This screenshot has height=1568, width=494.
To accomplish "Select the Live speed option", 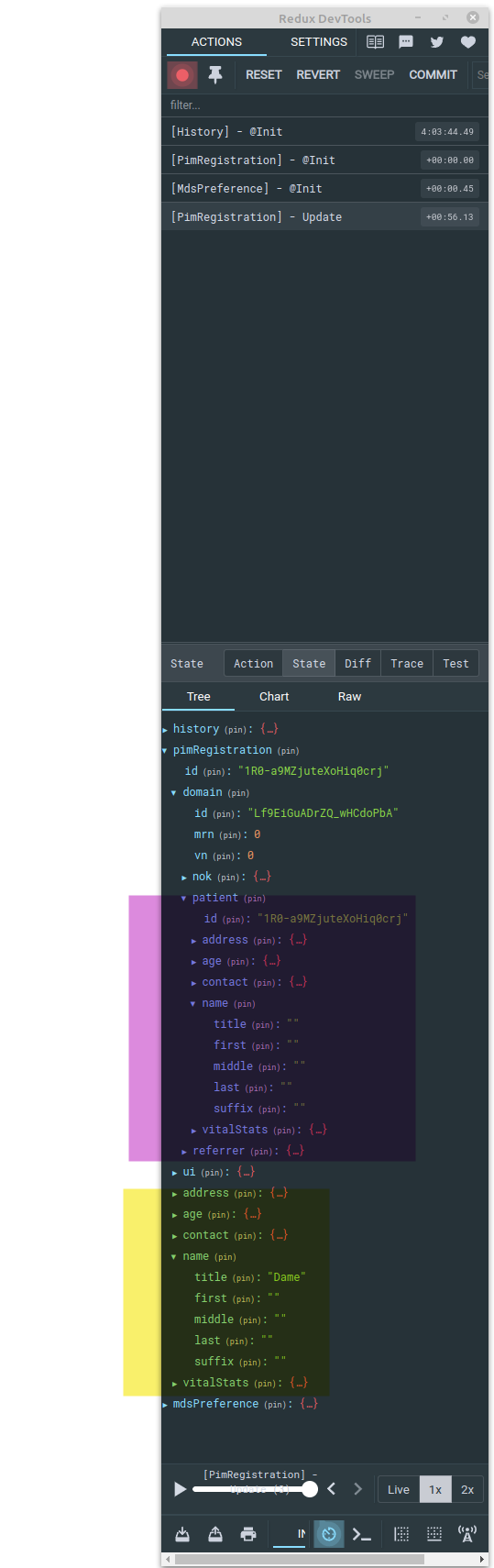I will (x=399, y=1489).
